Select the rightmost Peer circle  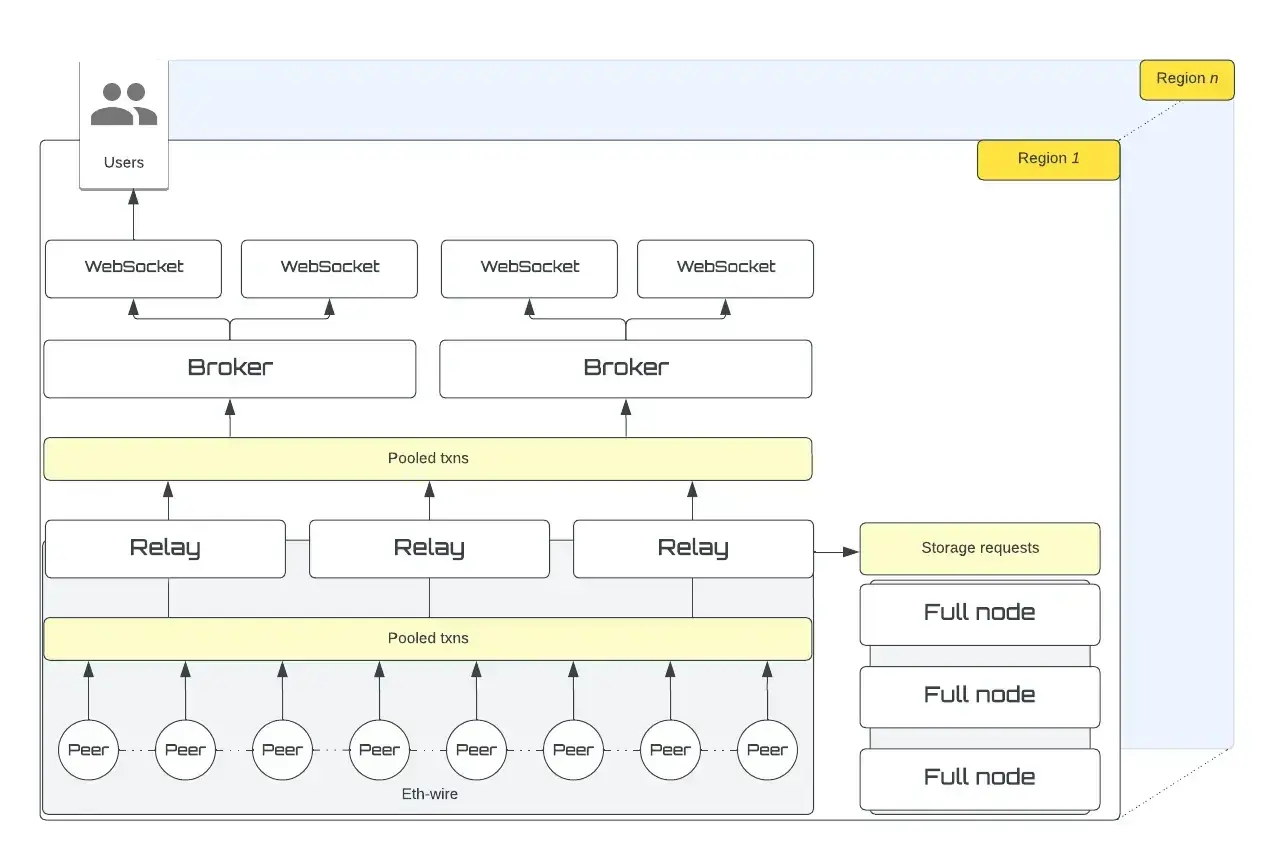pyautogui.click(x=767, y=750)
